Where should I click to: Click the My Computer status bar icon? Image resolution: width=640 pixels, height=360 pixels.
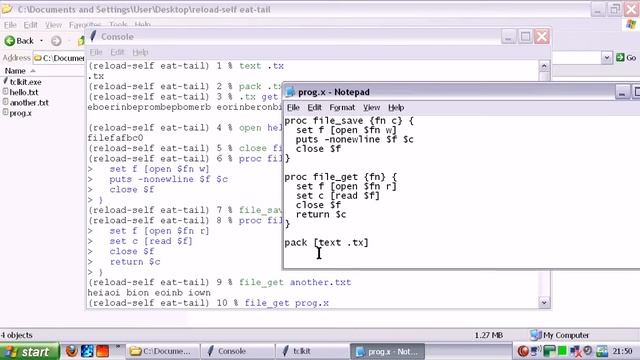[536, 335]
